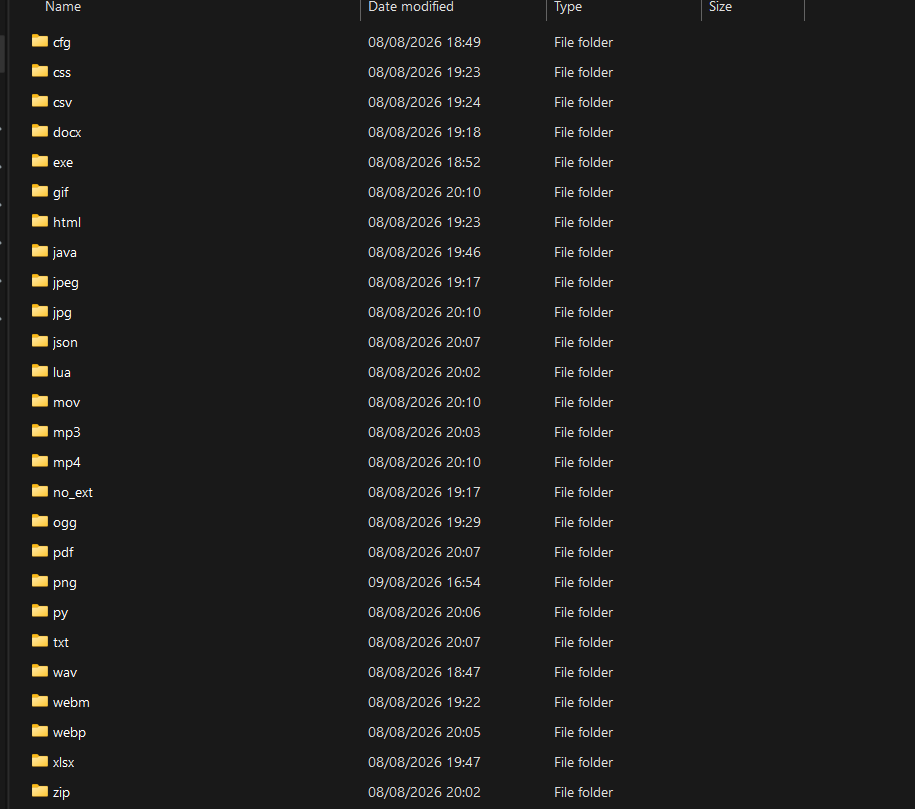Click the Size column header

coord(720,7)
